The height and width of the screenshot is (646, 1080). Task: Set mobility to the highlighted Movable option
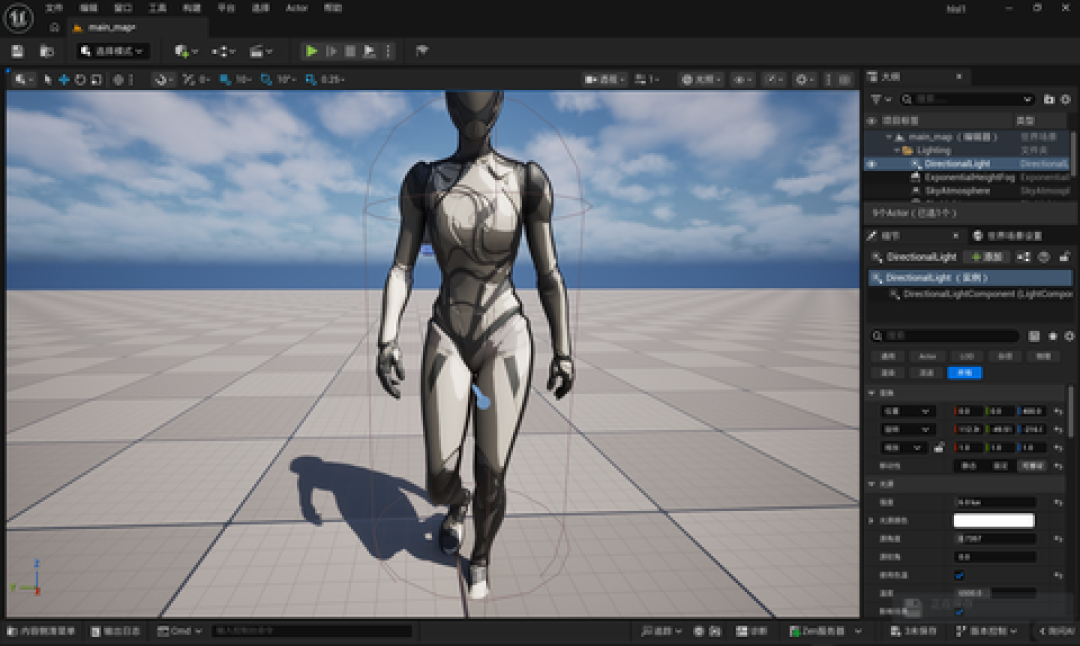point(1032,466)
